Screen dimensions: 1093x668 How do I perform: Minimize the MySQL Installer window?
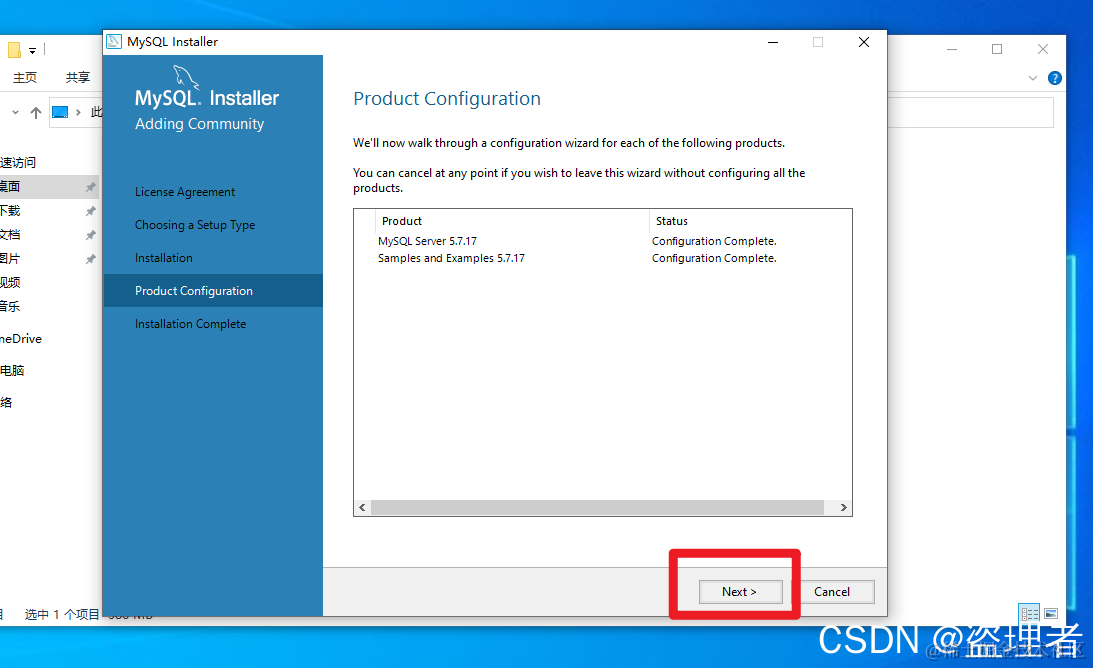772,43
